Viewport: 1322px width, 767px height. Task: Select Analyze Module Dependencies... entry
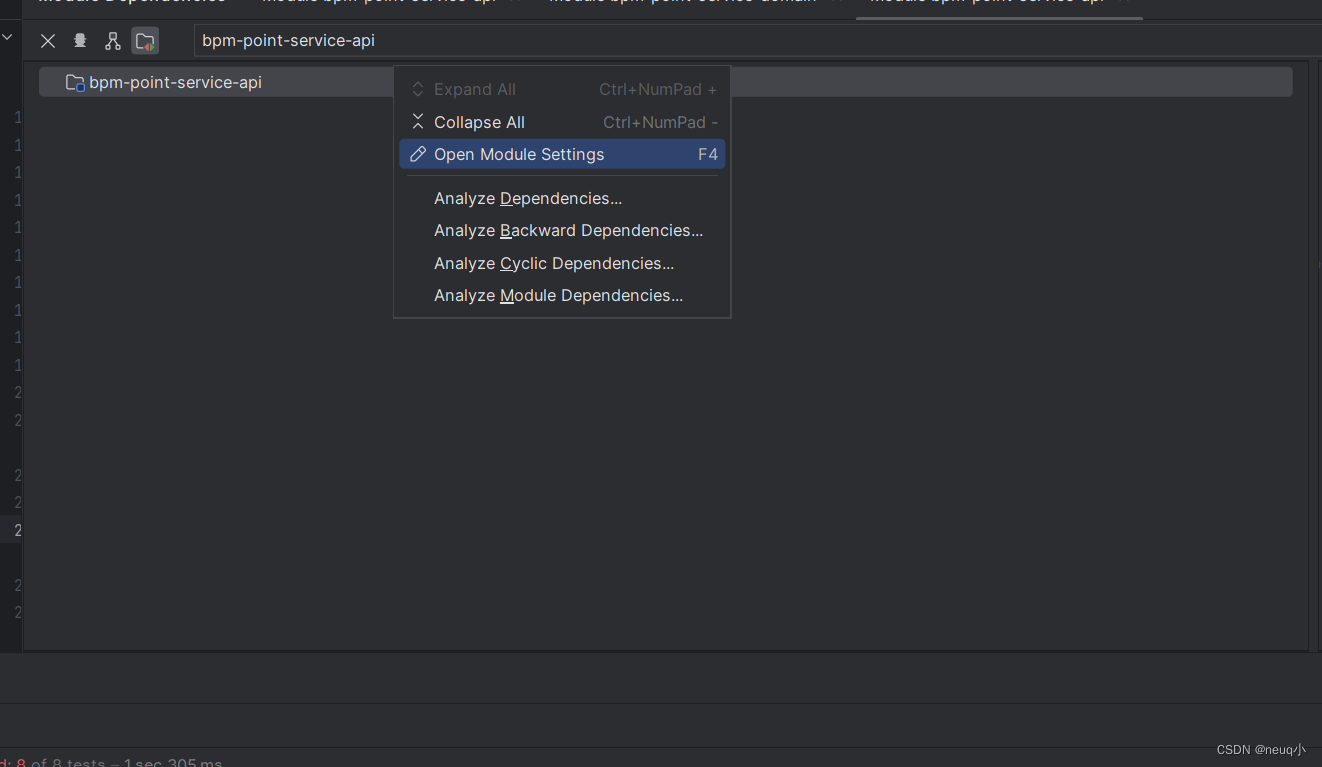(562, 295)
